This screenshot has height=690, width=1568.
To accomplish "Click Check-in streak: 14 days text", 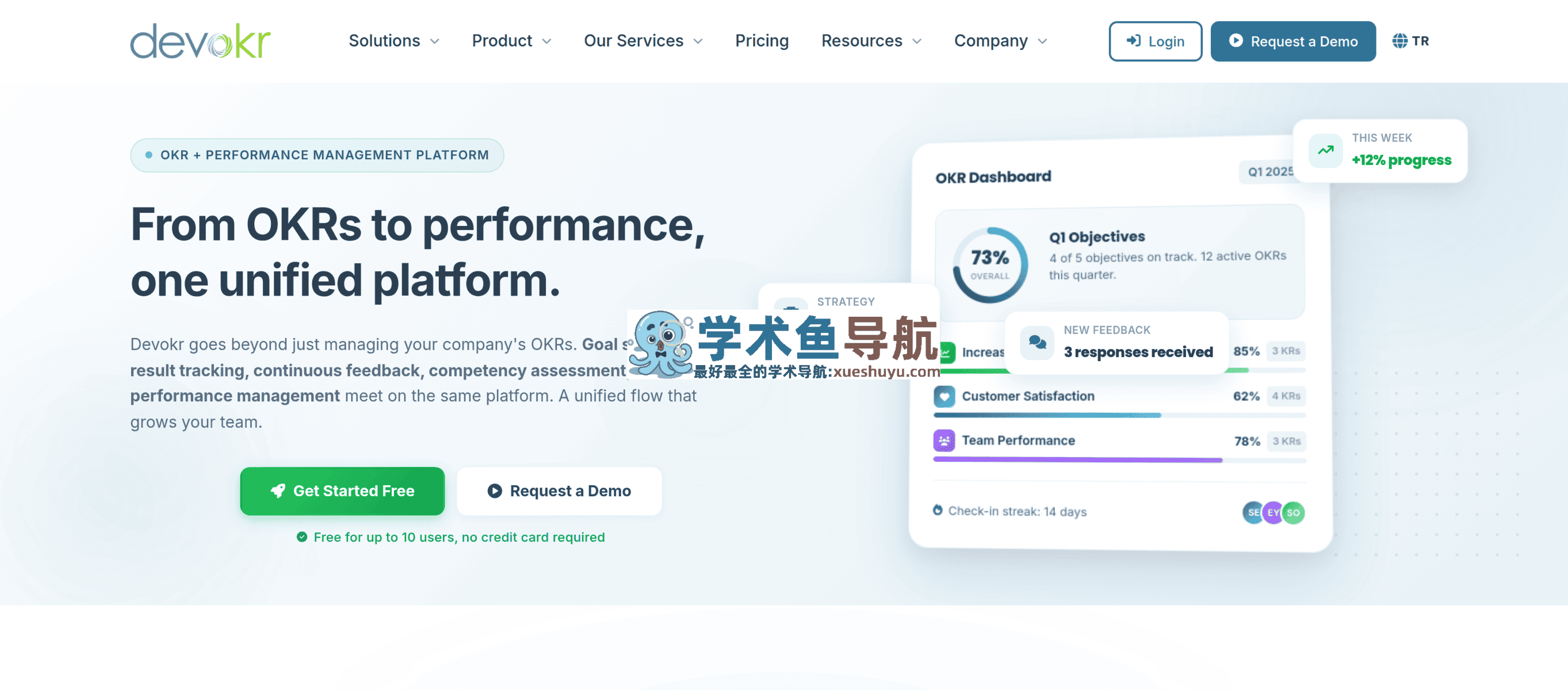I will coord(1017,511).
